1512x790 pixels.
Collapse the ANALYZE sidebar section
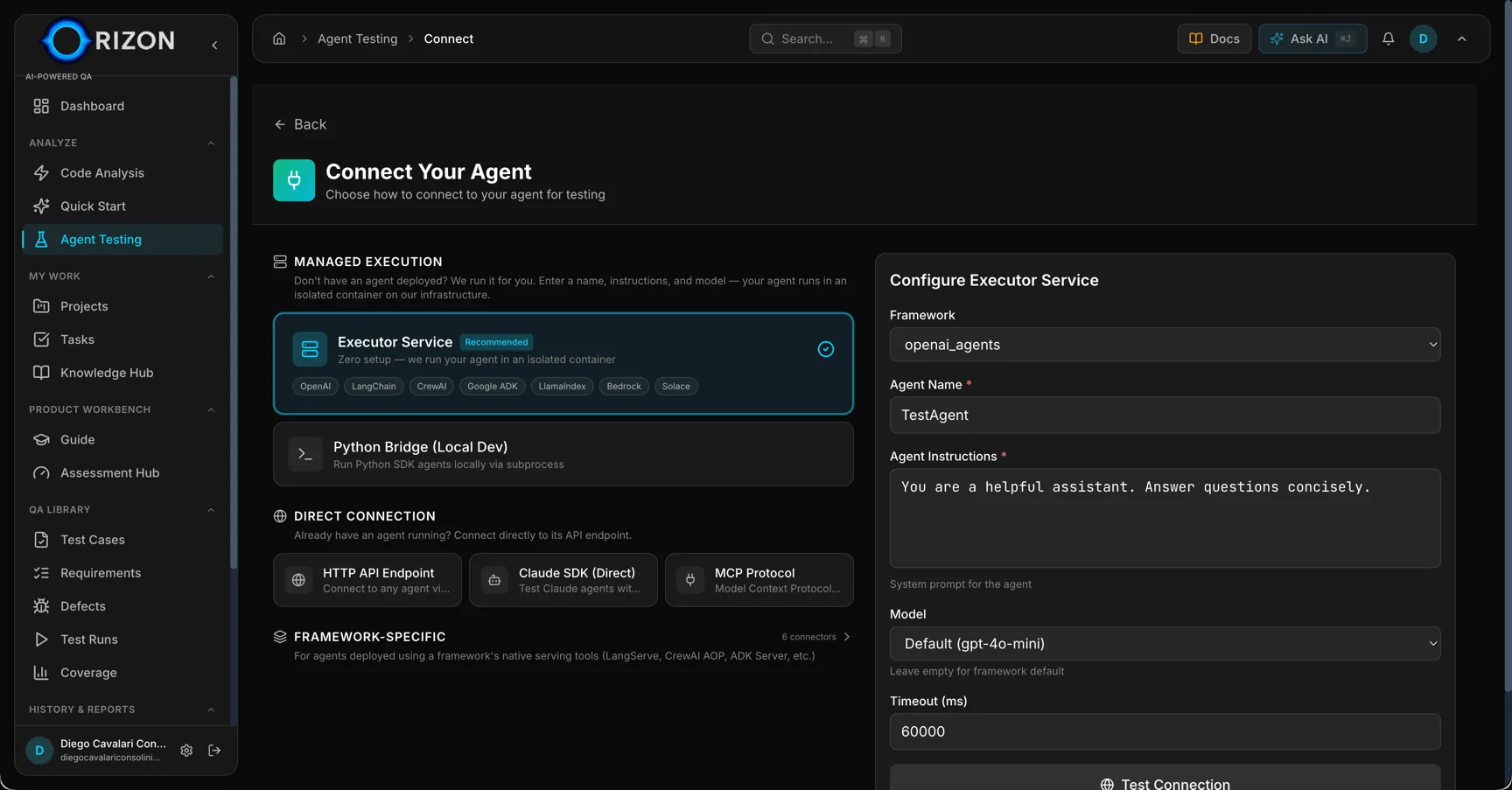[211, 143]
